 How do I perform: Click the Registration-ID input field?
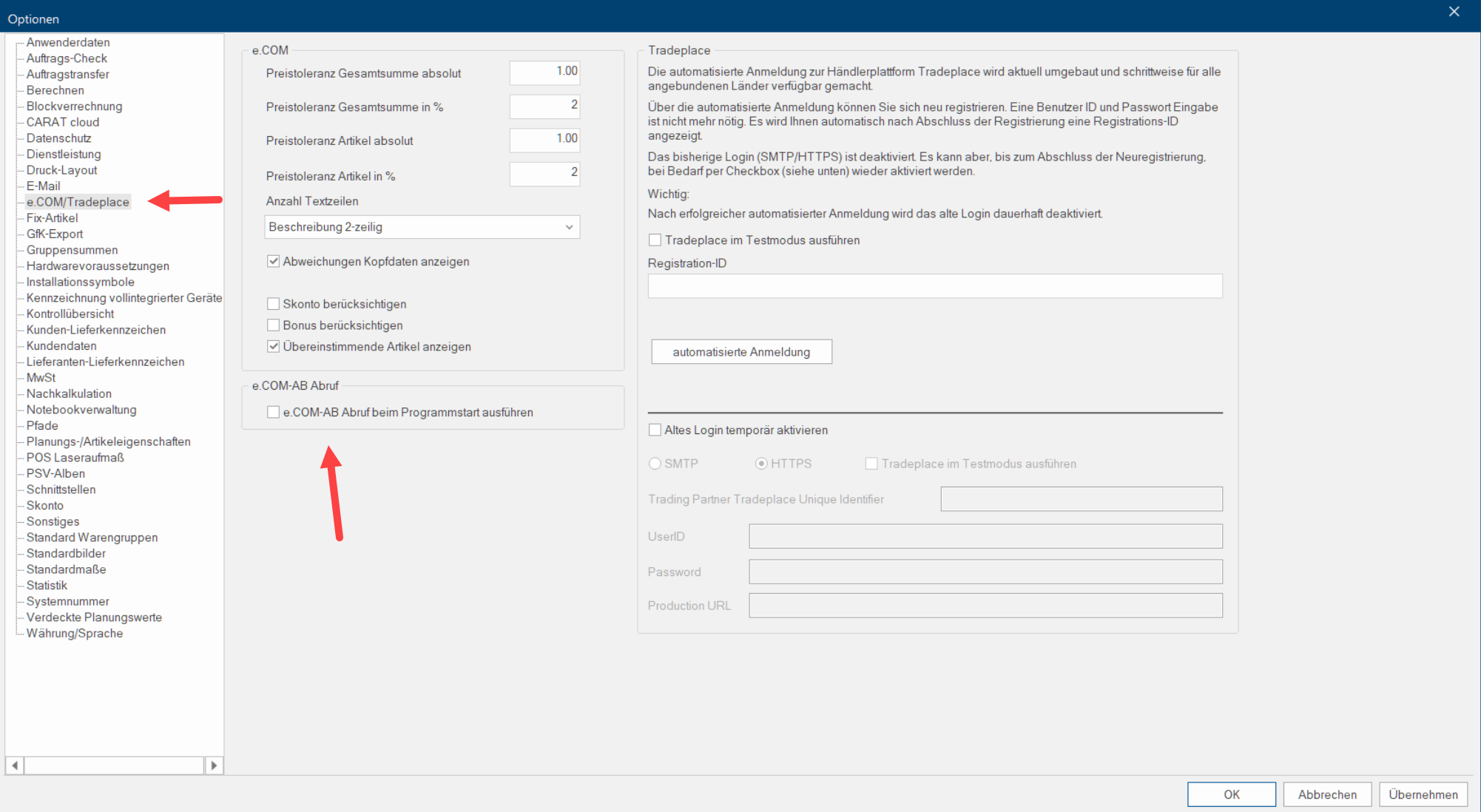coord(934,286)
